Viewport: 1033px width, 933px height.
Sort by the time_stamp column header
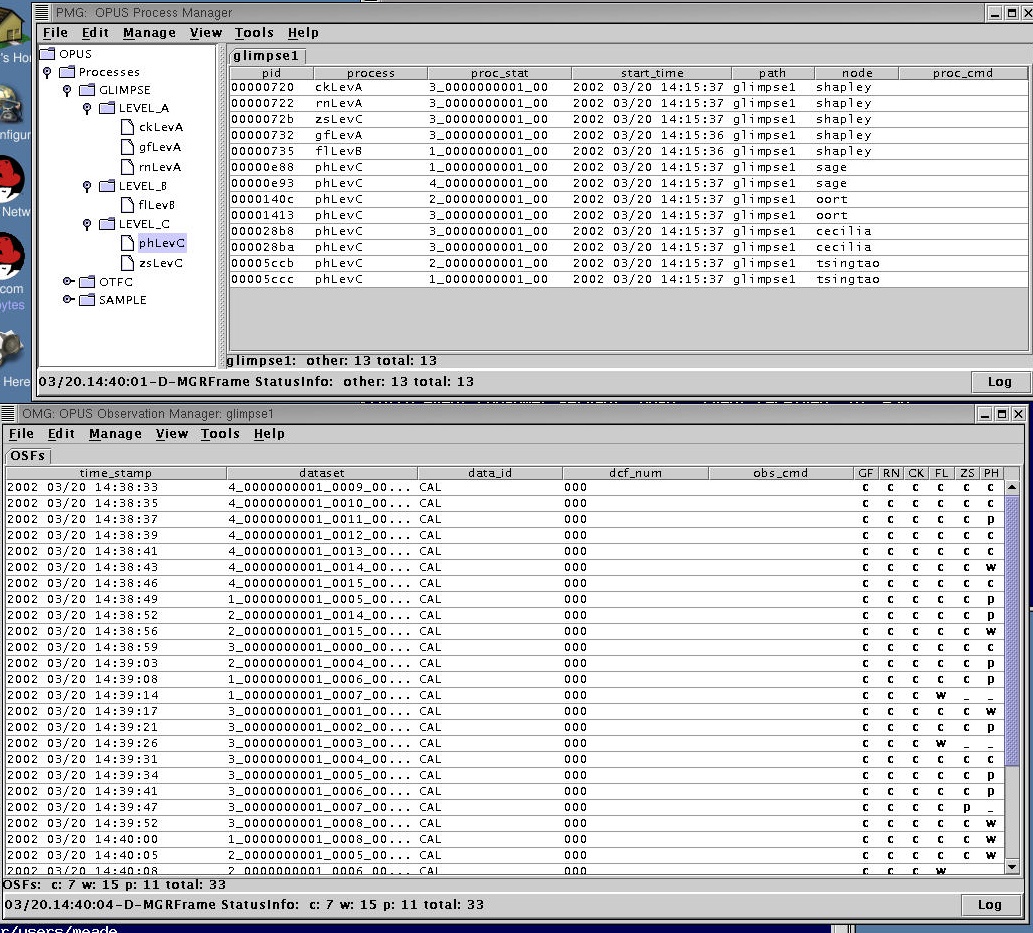[116, 473]
